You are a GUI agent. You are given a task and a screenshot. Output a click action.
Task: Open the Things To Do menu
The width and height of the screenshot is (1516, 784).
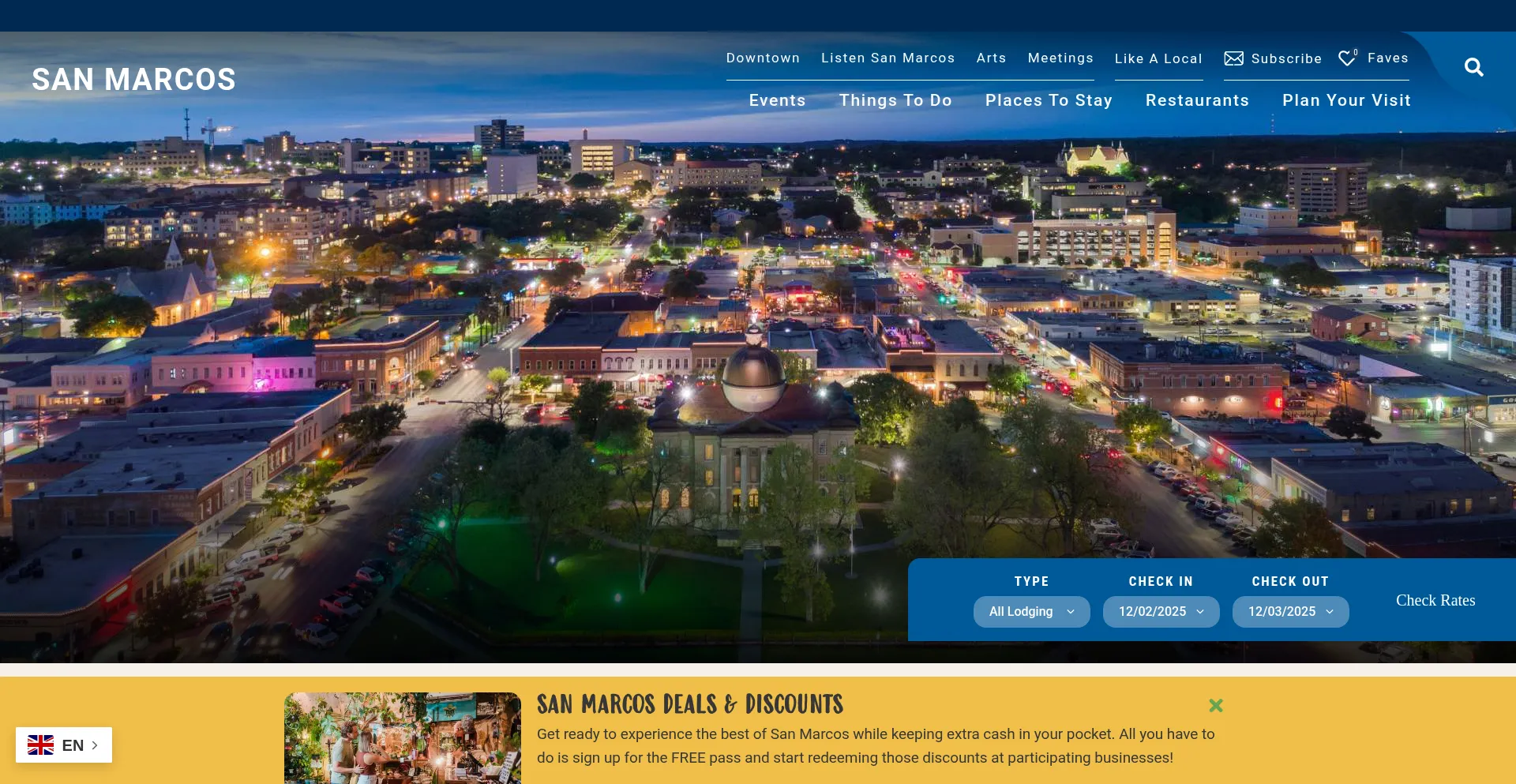[895, 100]
